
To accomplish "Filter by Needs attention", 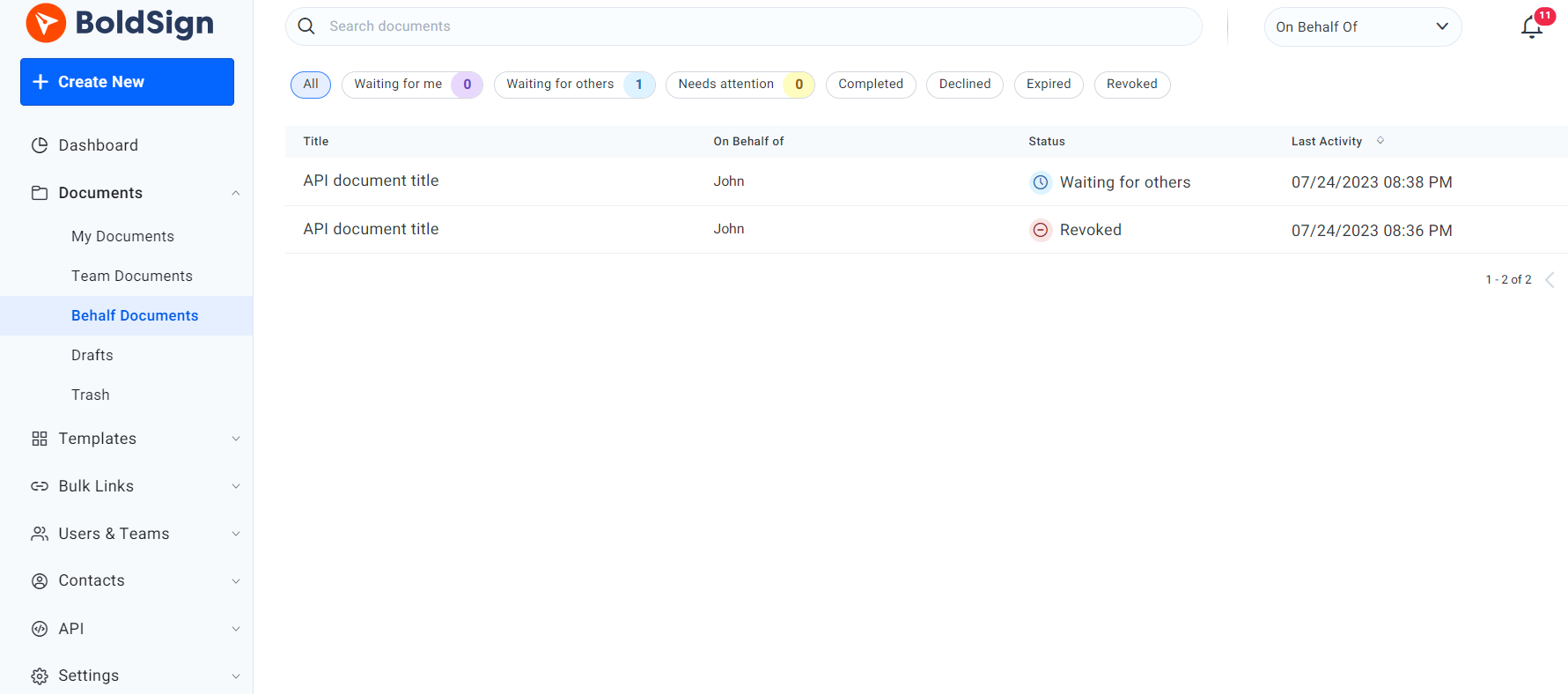I will [740, 85].
